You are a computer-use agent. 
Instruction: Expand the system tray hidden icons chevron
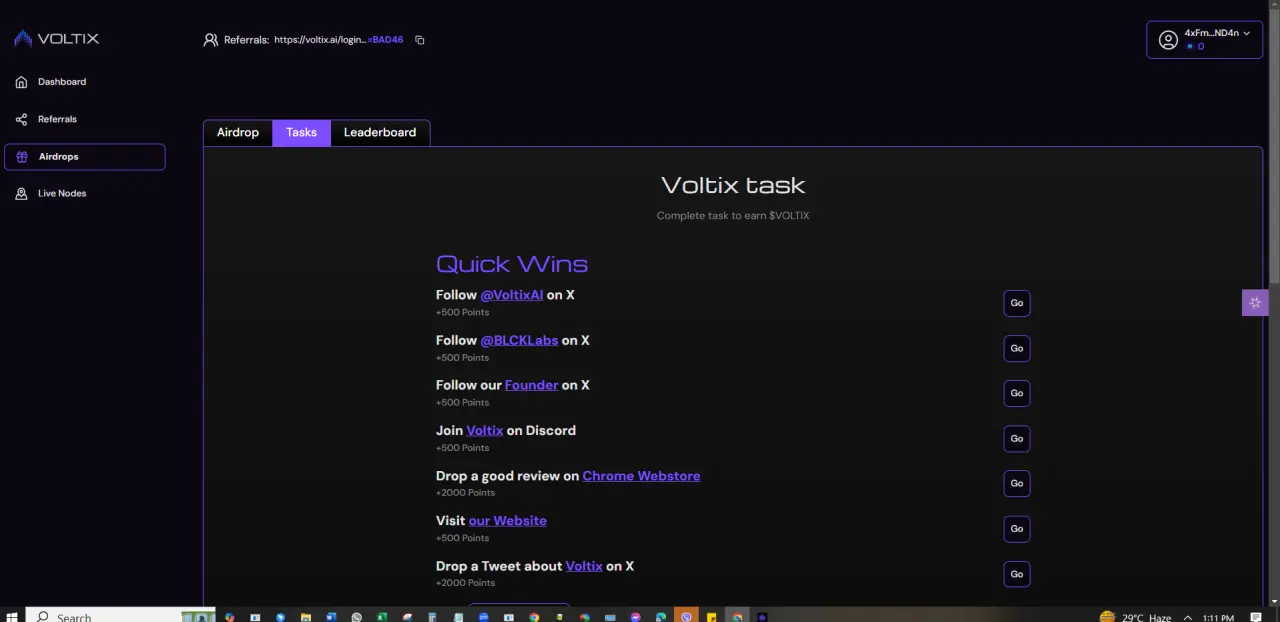1188,617
